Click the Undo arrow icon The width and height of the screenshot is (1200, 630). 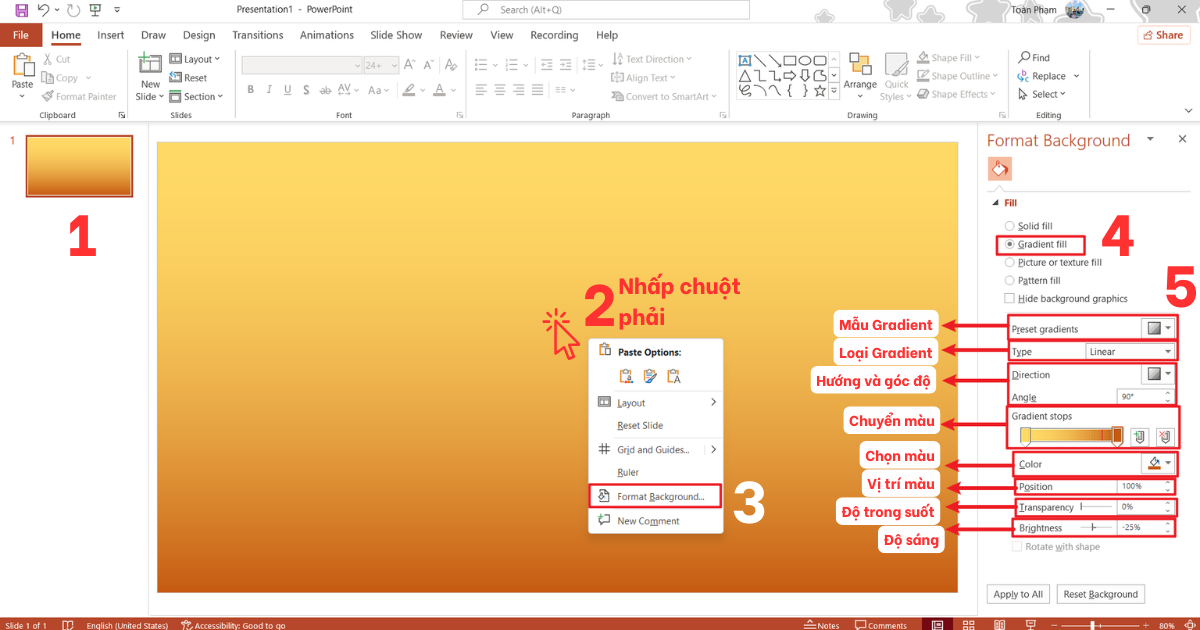(x=43, y=10)
